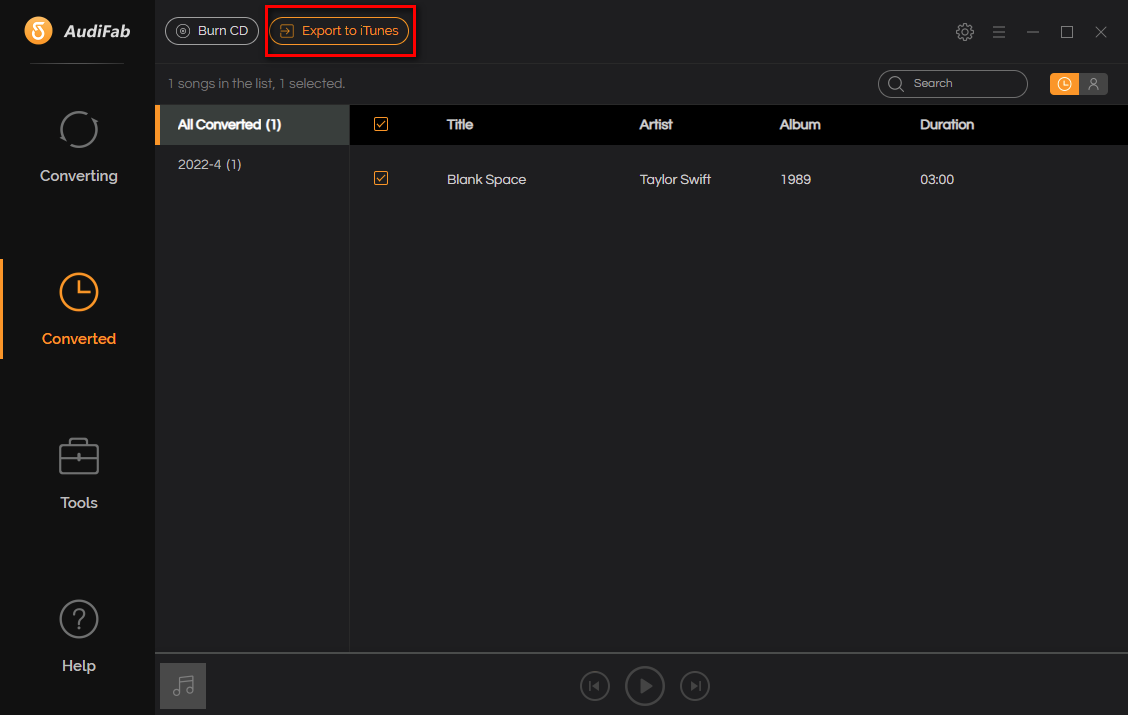Sort by Artist column header

click(655, 124)
